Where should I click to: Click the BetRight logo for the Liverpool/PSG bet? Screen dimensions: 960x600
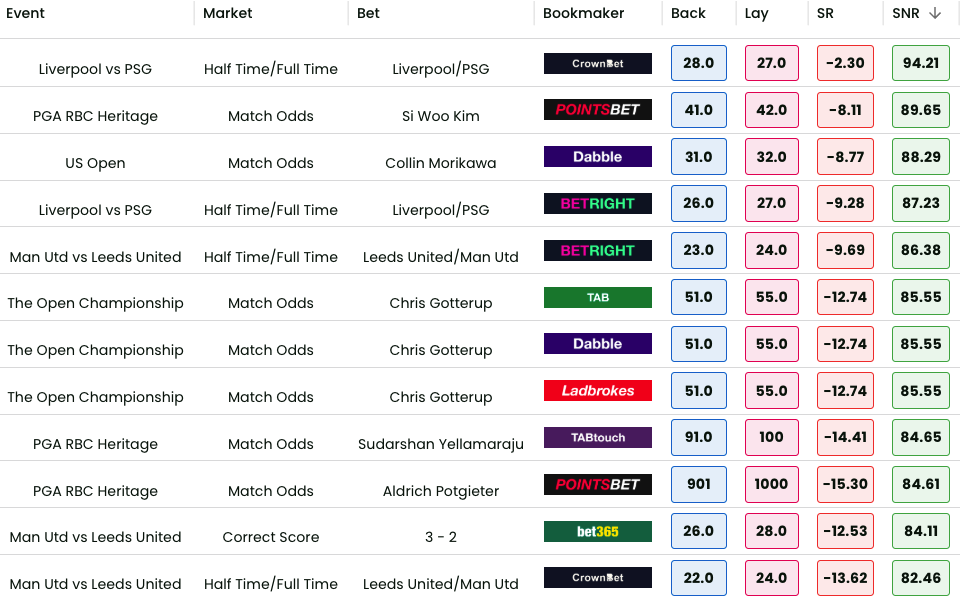tap(598, 204)
